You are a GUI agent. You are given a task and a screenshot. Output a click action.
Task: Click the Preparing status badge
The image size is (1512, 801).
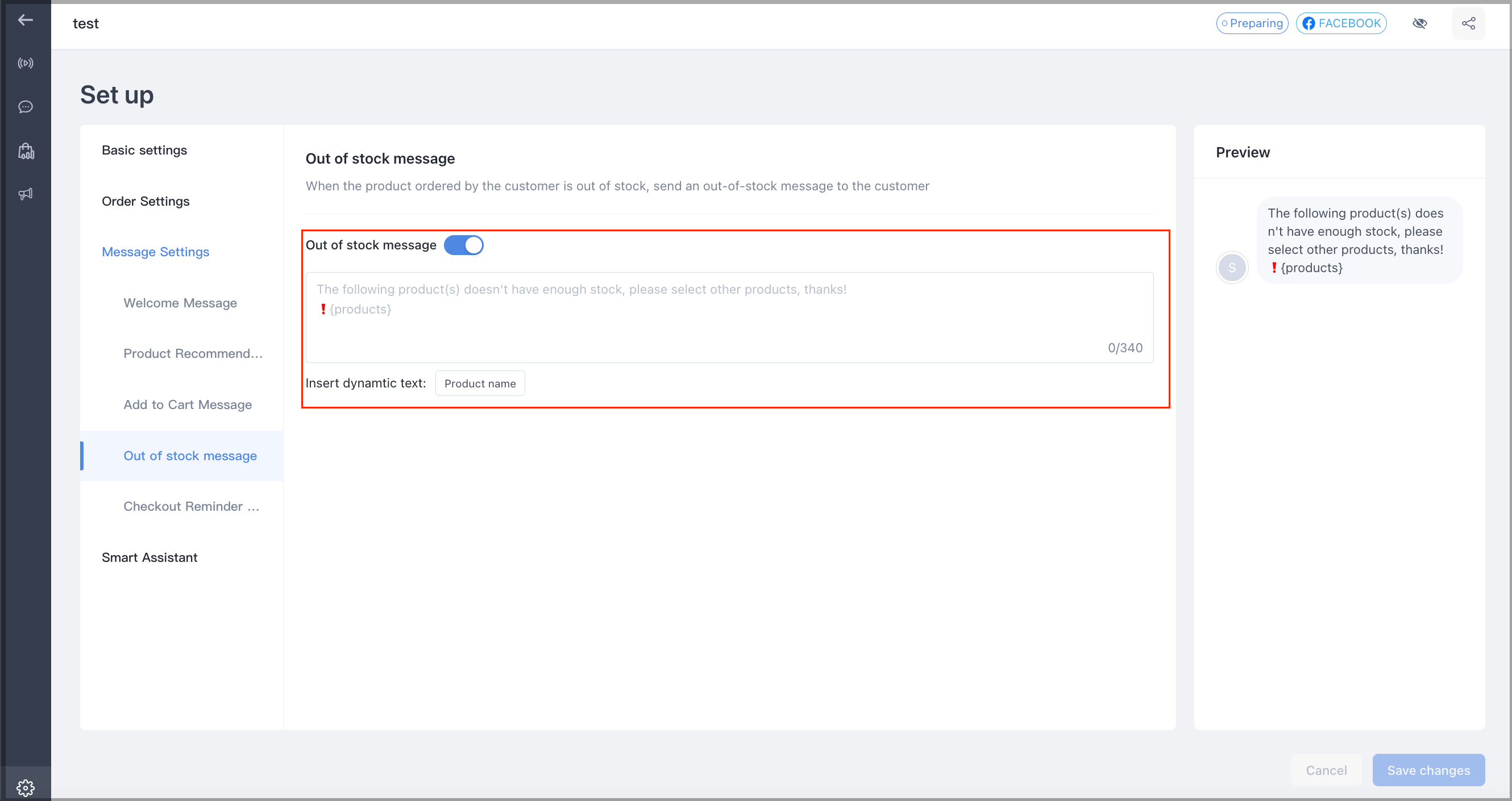pos(1252,23)
